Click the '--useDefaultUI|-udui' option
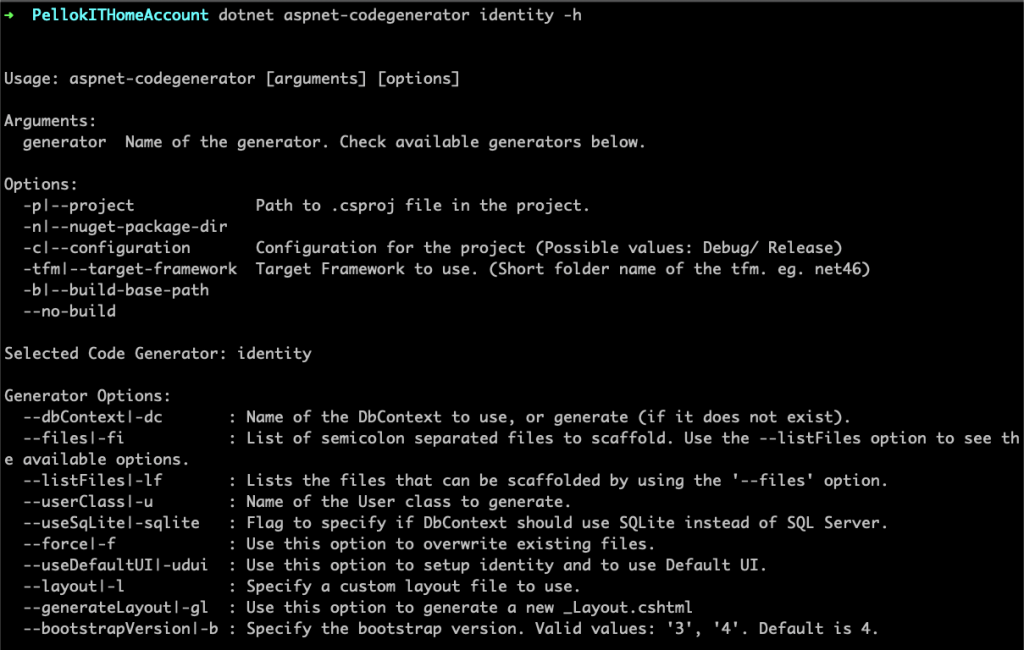 [x=116, y=565]
